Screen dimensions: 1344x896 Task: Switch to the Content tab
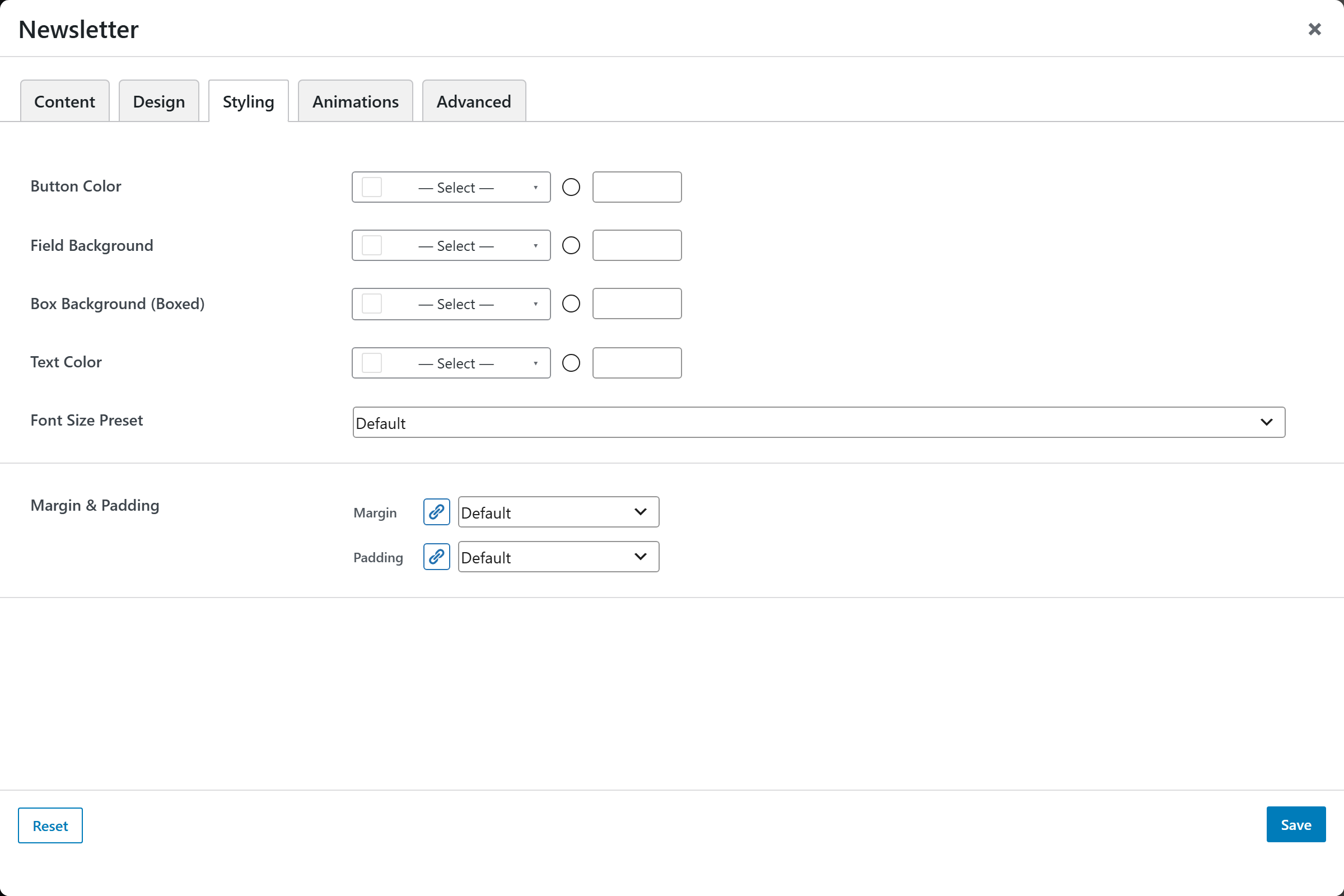tap(64, 101)
